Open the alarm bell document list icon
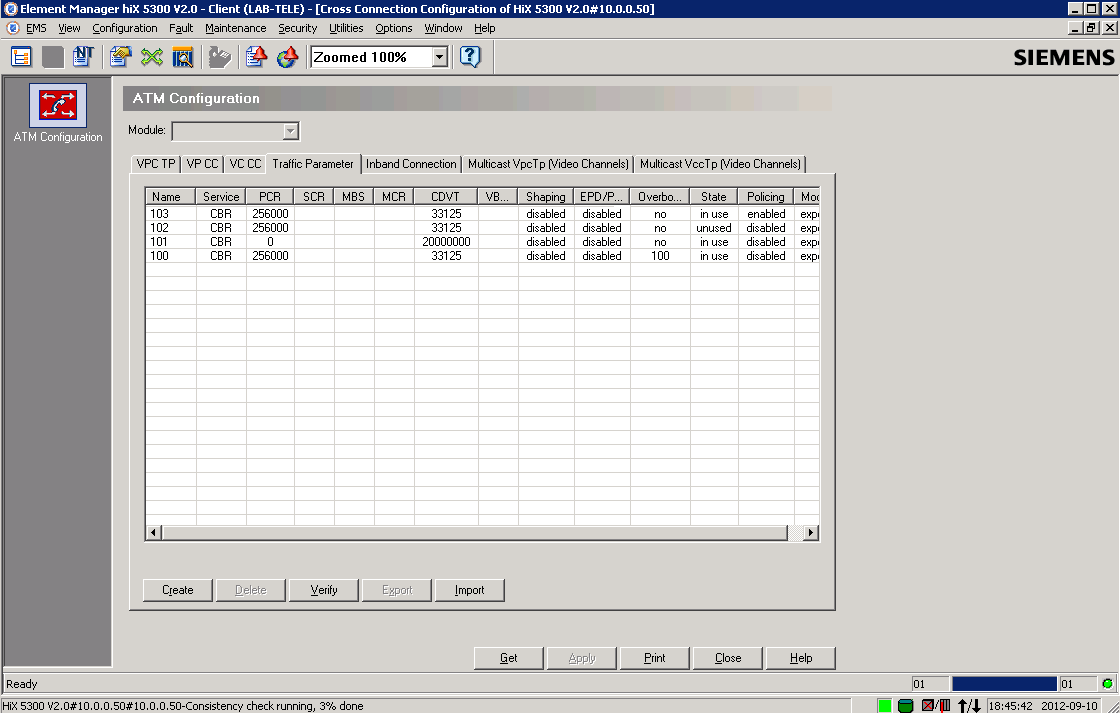 click(x=256, y=57)
